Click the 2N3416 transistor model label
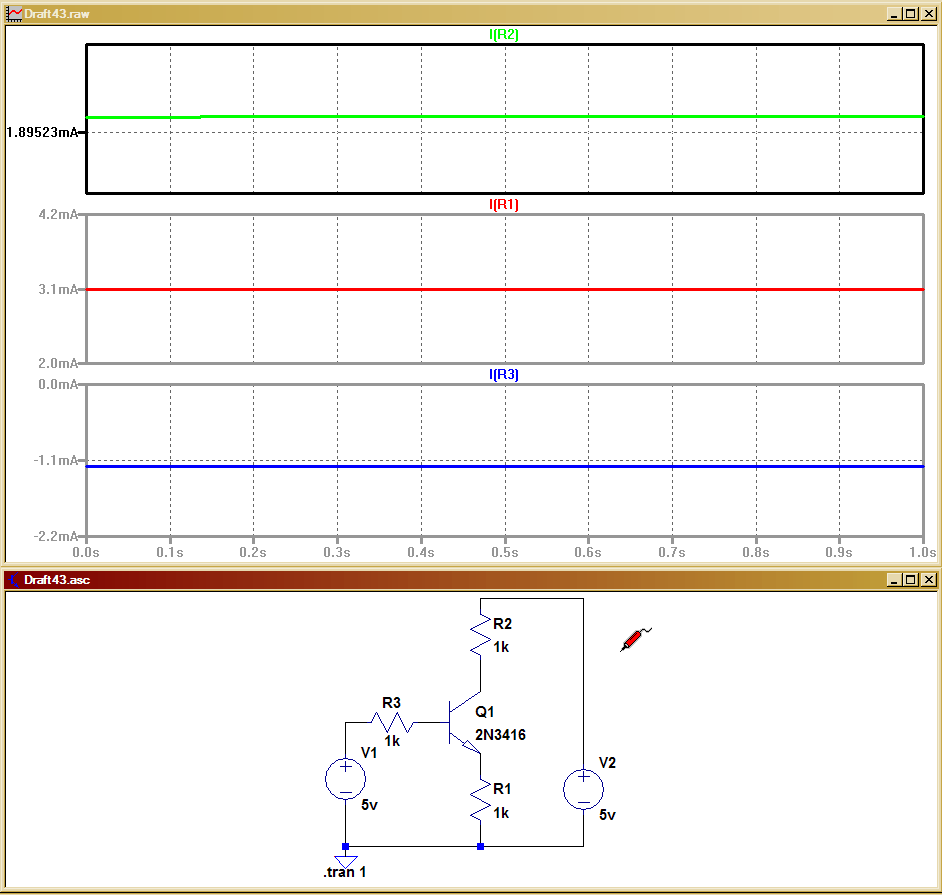The width and height of the screenshot is (942, 895). pyautogui.click(x=500, y=735)
